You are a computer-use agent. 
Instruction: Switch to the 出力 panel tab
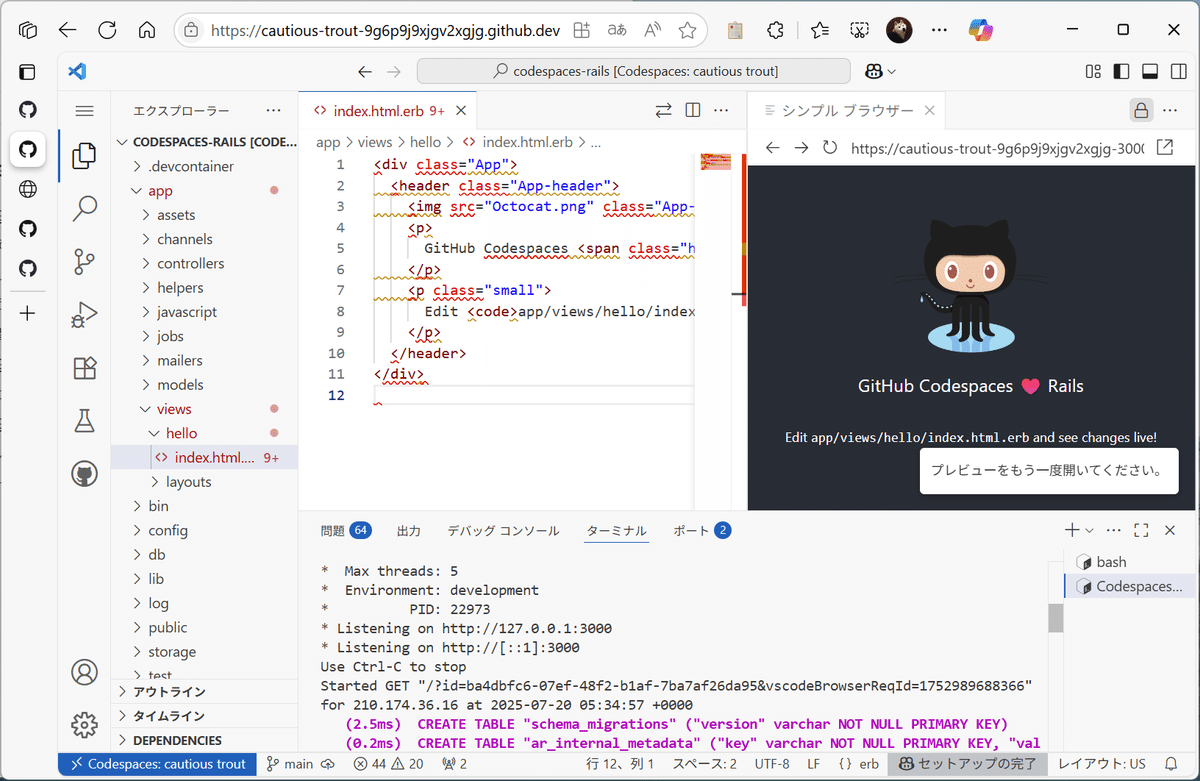[x=408, y=530]
